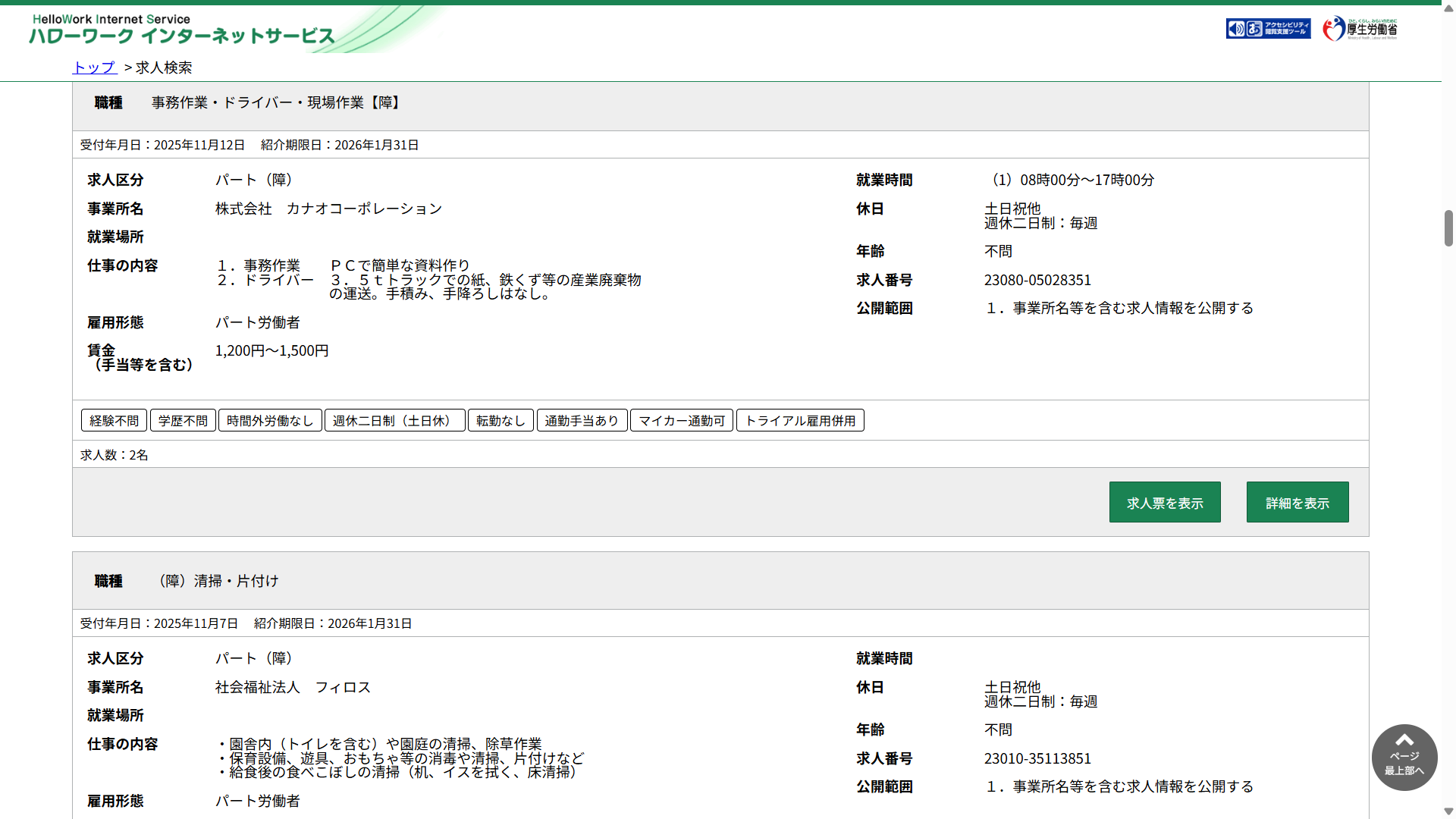This screenshot has width=1456, height=819.
Task: Click the 時間外労働なし tag
Action: tap(270, 420)
